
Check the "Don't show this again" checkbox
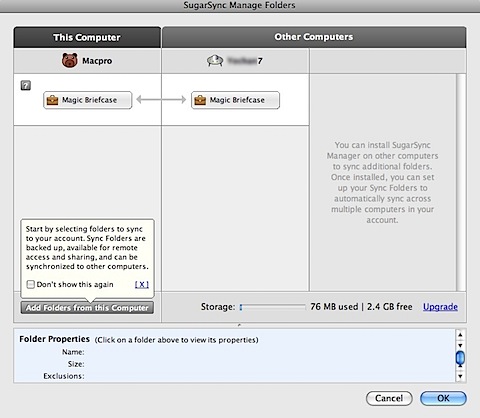click(x=30, y=284)
